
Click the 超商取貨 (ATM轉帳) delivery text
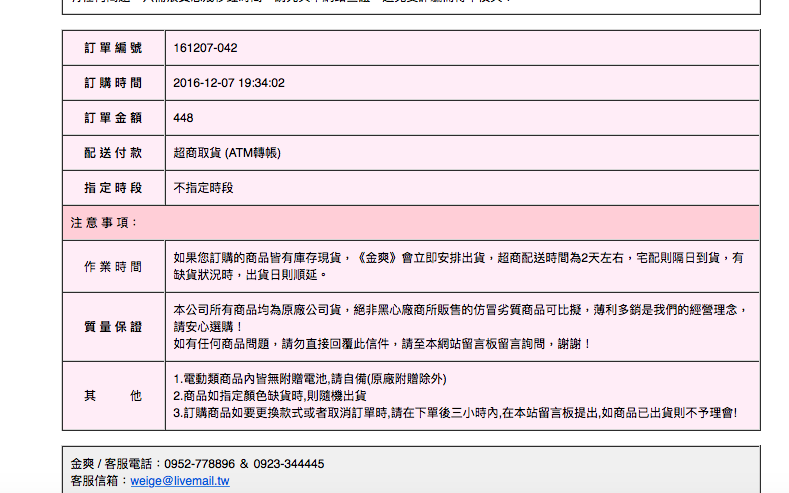(227, 153)
